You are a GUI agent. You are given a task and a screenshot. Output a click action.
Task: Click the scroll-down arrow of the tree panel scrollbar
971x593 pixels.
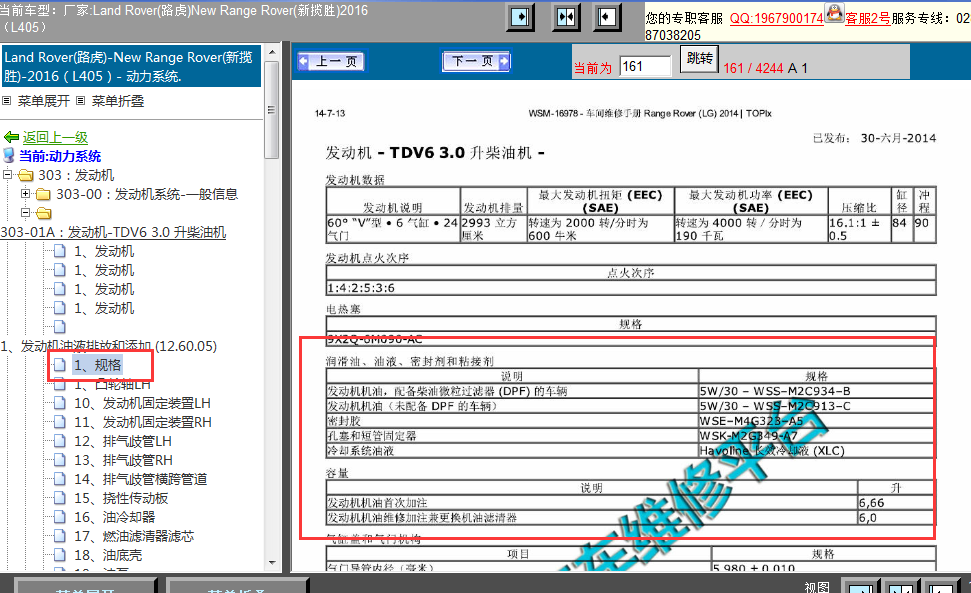pos(272,563)
